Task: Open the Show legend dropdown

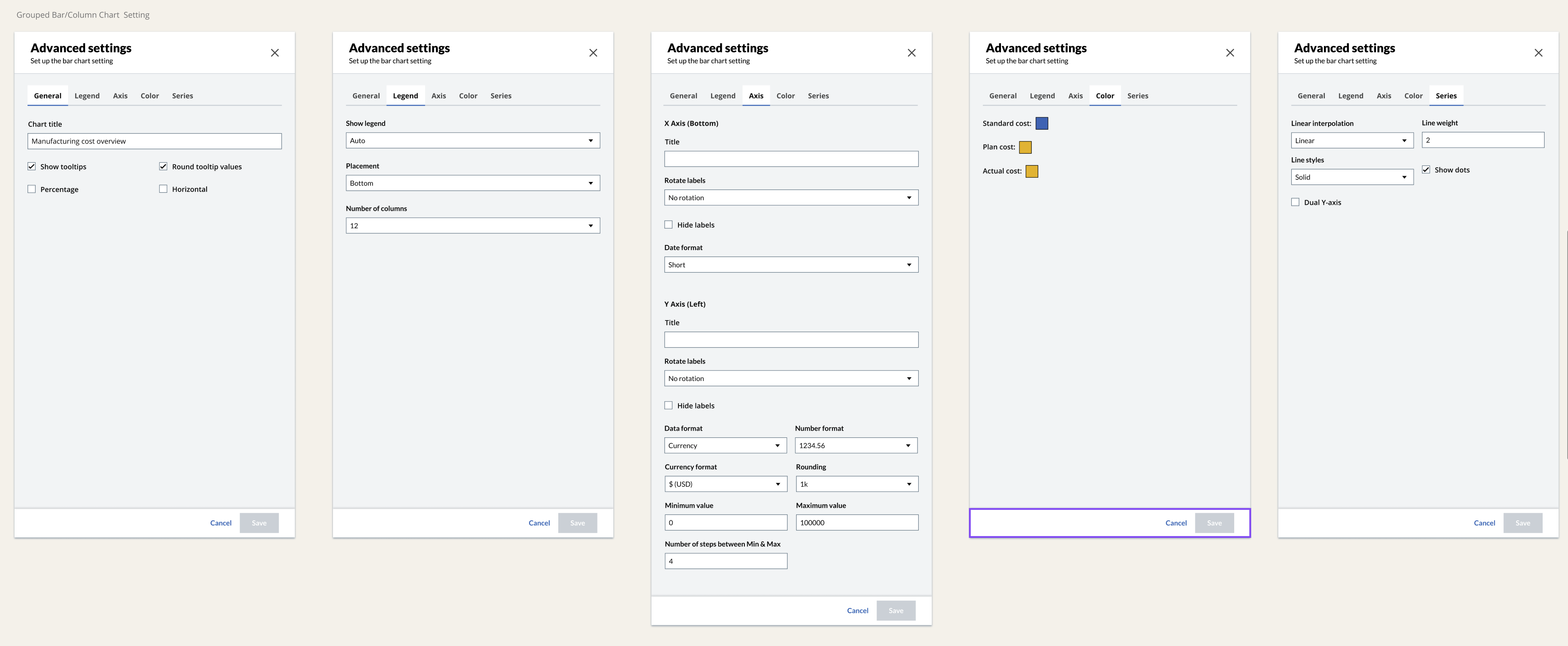Action: (x=472, y=140)
